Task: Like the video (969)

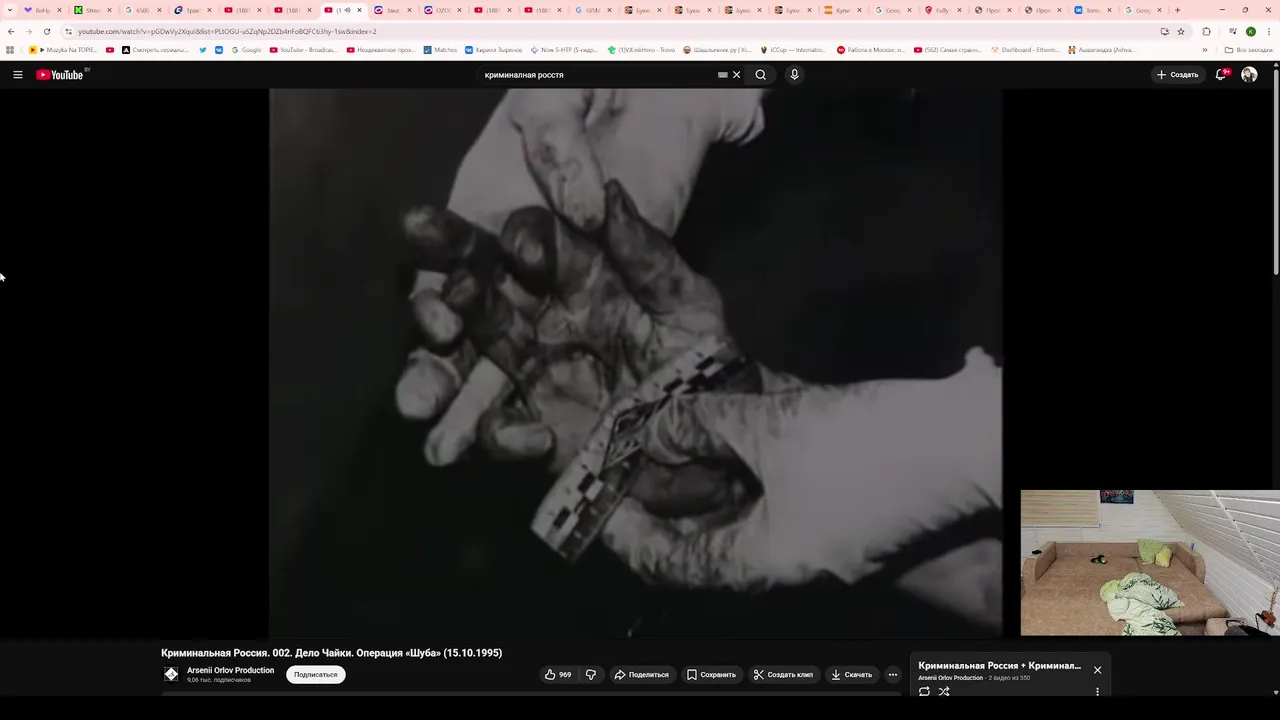Action: click(558, 675)
